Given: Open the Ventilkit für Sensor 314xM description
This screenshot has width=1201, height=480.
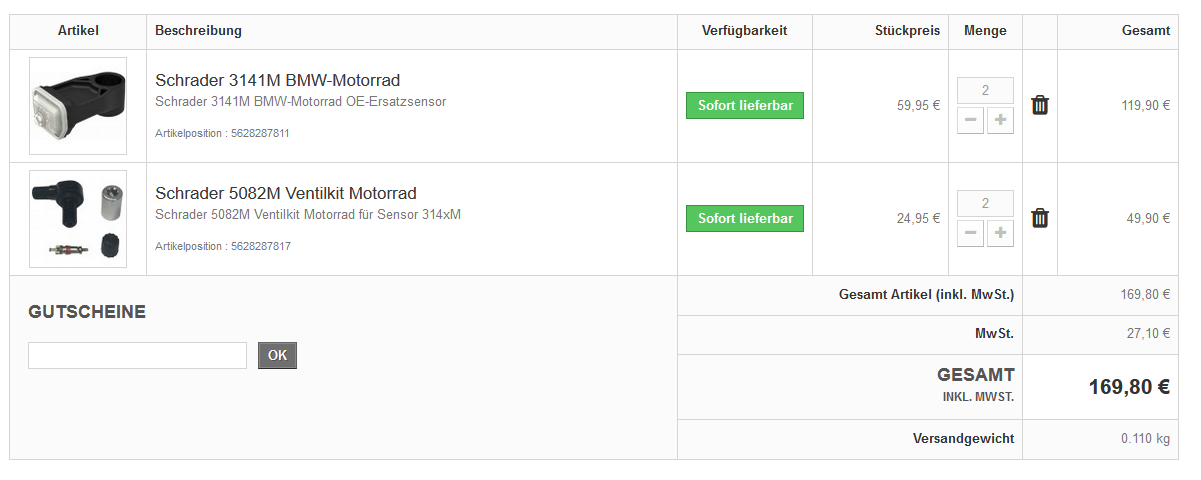Looking at the screenshot, I should pyautogui.click(x=308, y=215).
